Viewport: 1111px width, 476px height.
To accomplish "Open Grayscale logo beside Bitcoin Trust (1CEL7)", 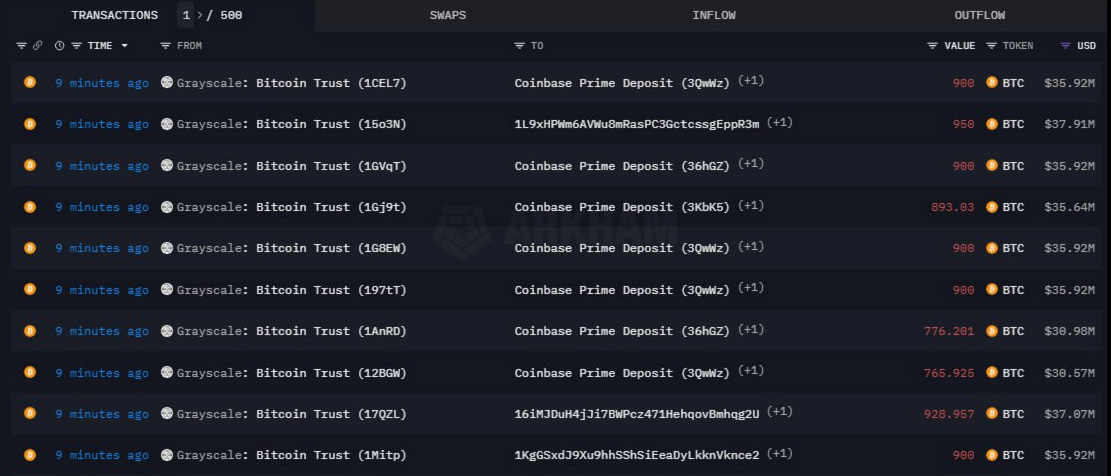I will coord(167,82).
